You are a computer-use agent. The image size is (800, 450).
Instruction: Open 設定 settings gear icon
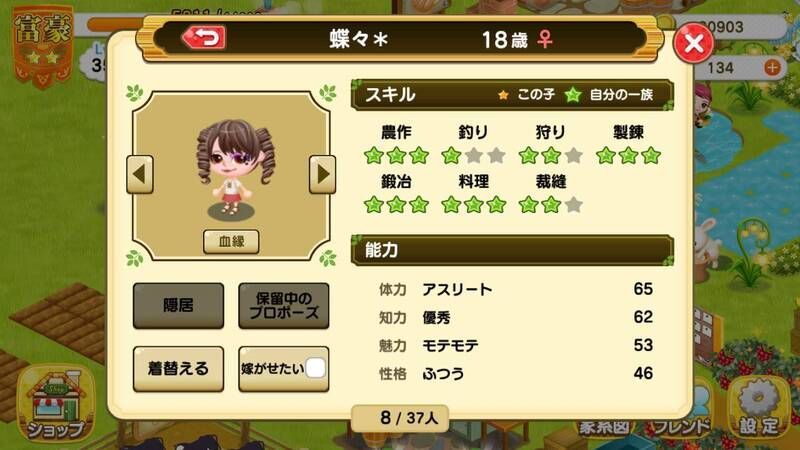[759, 408]
